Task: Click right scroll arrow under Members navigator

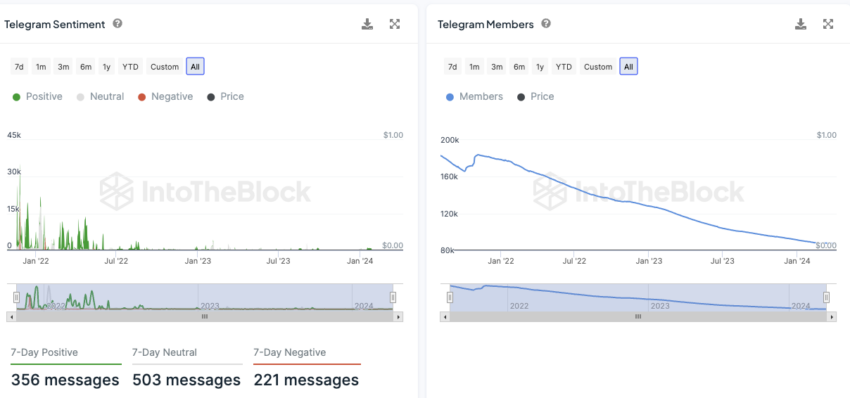Action: 832,317
